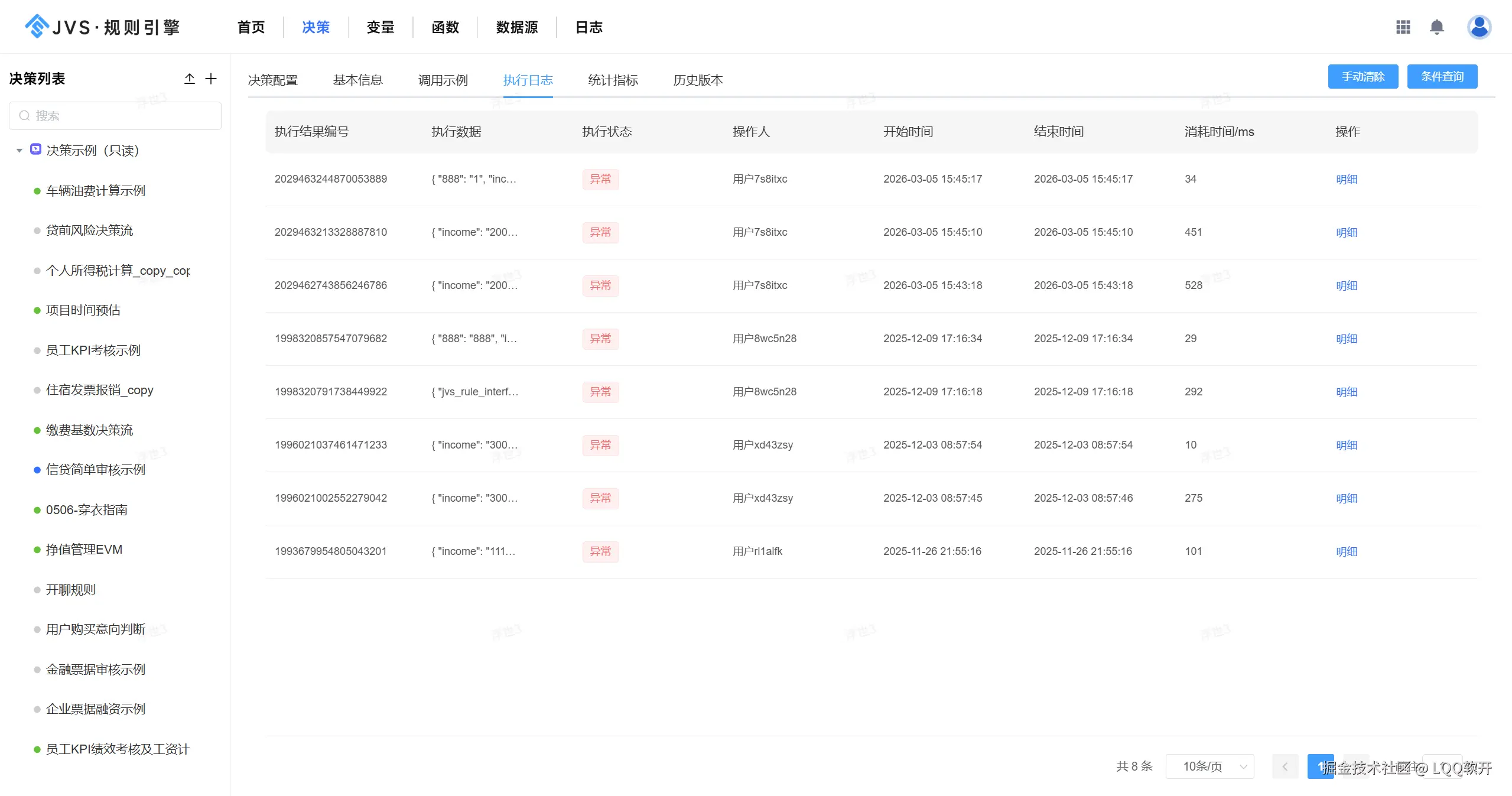Go to 数据源 in top navigation
Viewport: 1512px width, 796px height.
click(516, 27)
